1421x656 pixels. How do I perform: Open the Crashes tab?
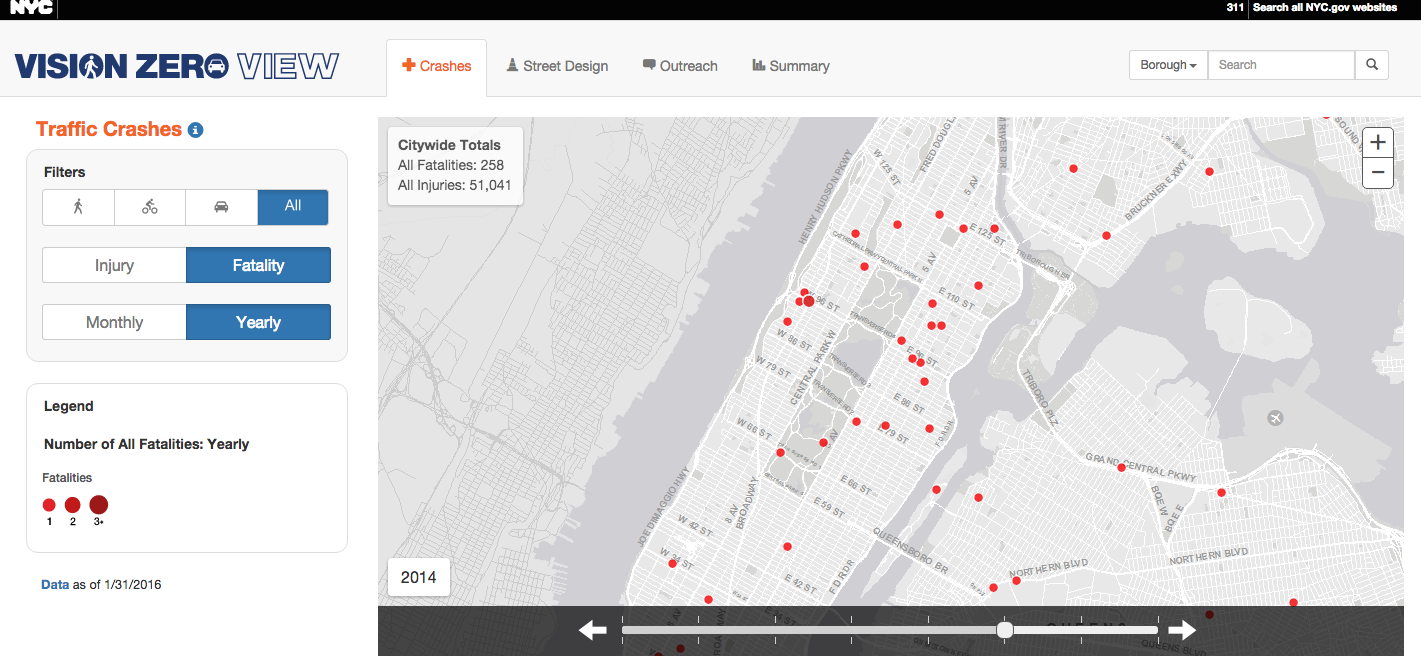(436, 67)
